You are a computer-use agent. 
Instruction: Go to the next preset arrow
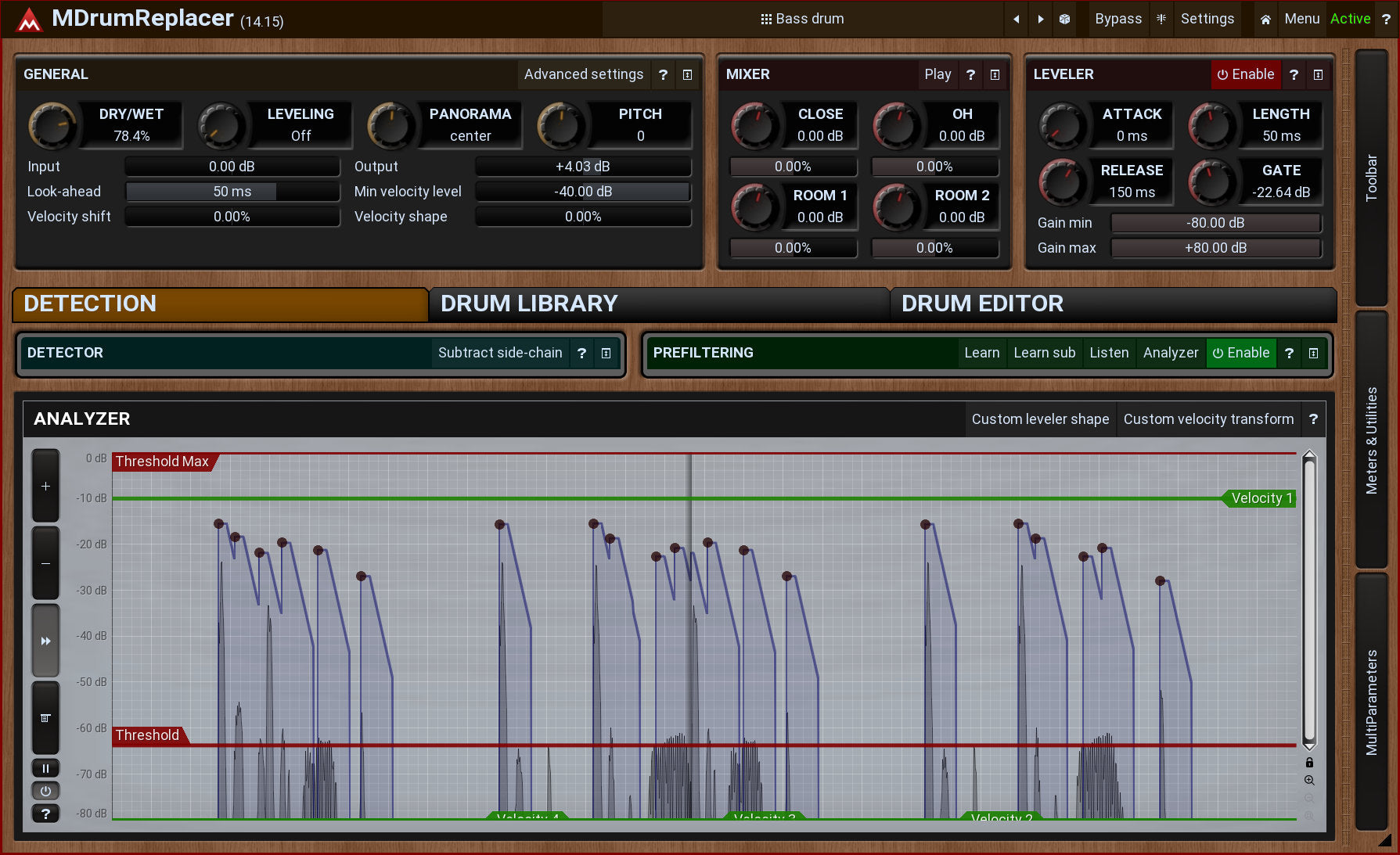click(1040, 19)
